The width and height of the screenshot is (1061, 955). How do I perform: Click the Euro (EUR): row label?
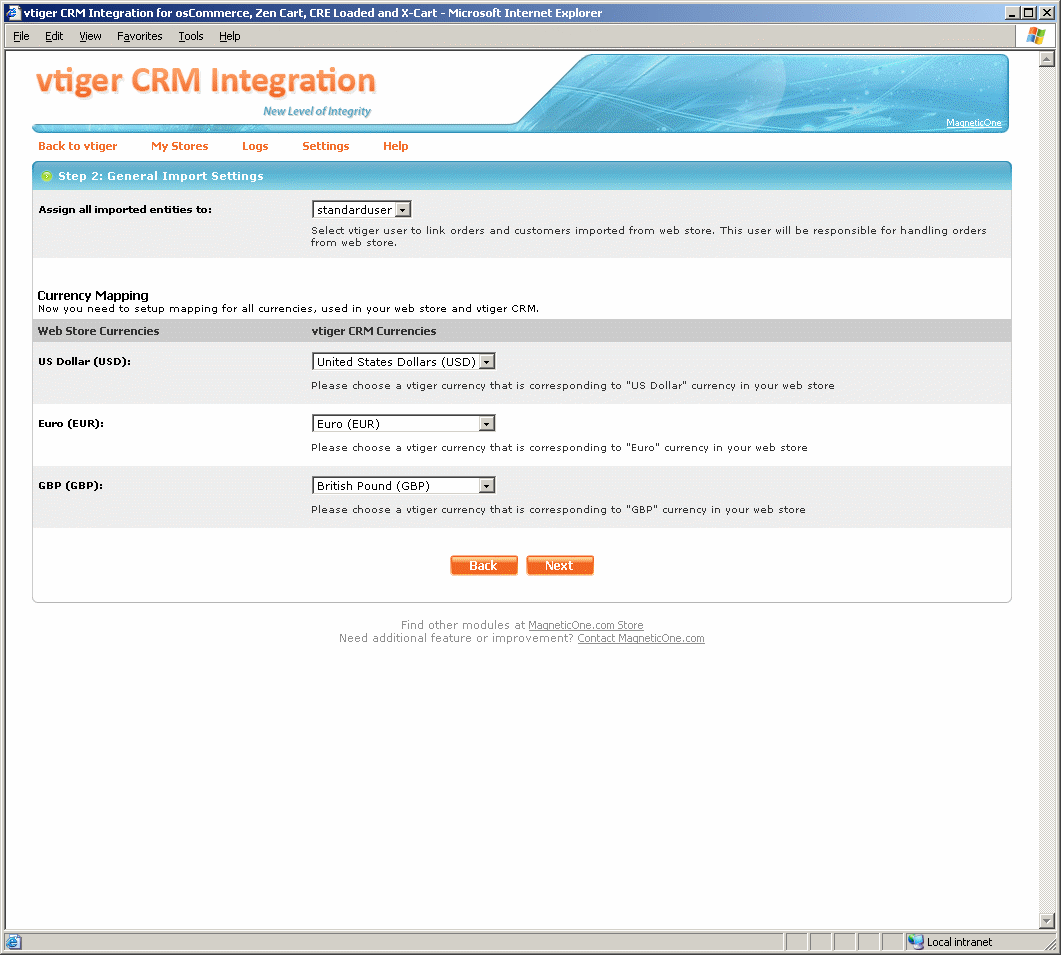coord(71,424)
